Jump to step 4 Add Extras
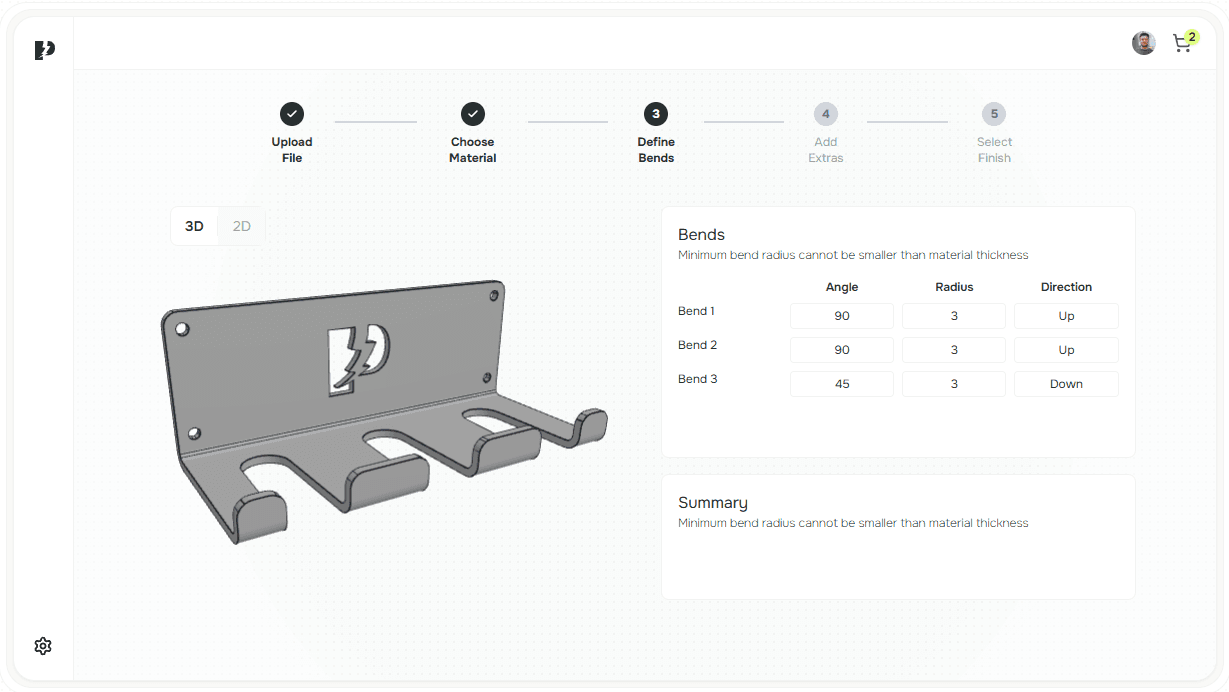1229x692 pixels. tap(825, 114)
